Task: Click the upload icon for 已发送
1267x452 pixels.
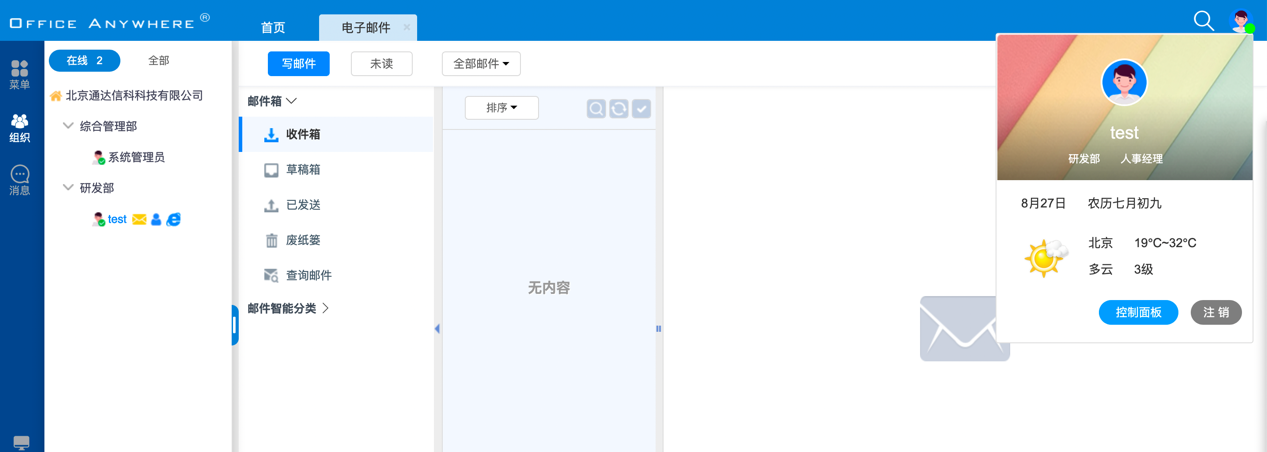Action: pos(271,205)
